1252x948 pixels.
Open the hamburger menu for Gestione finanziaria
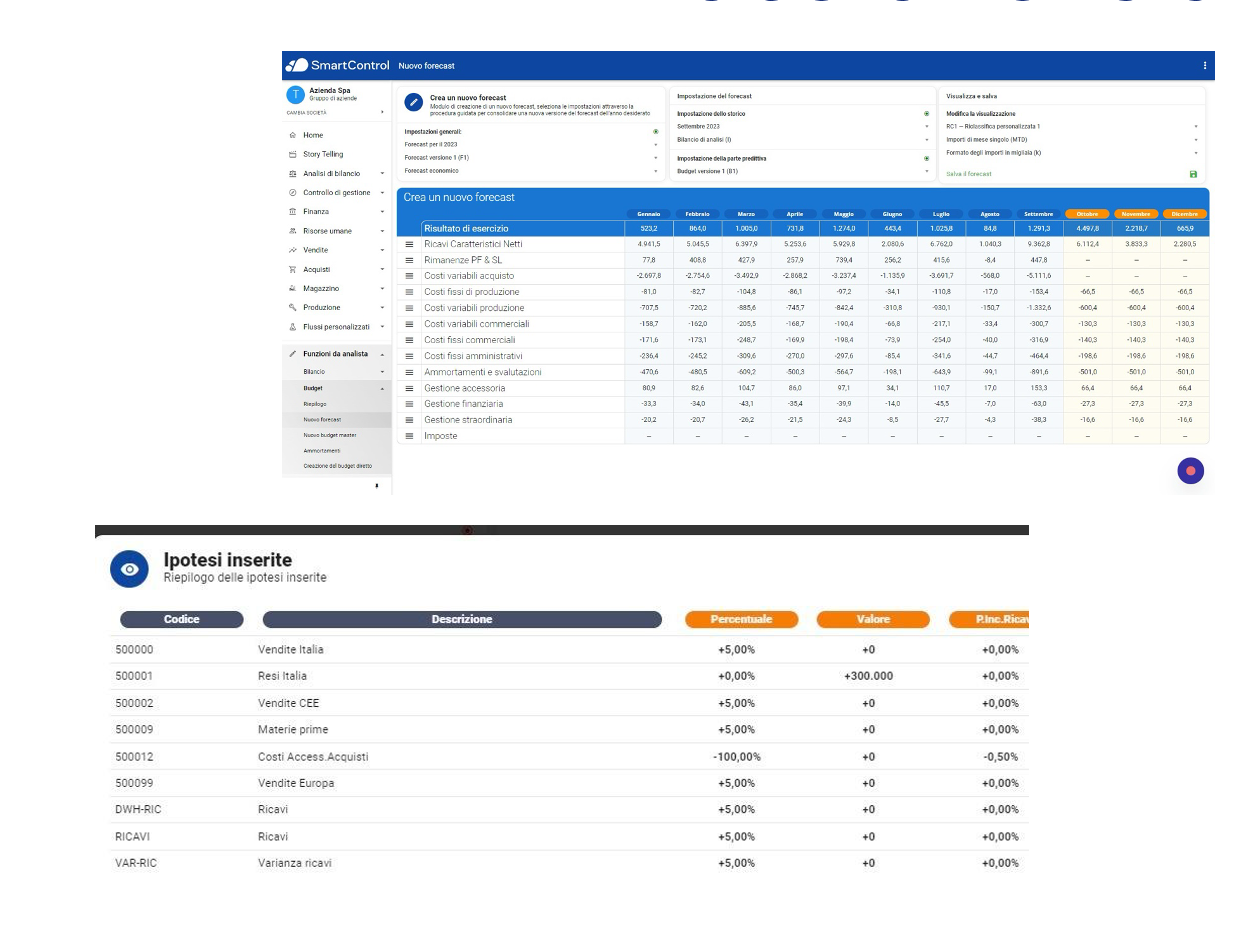(x=409, y=404)
